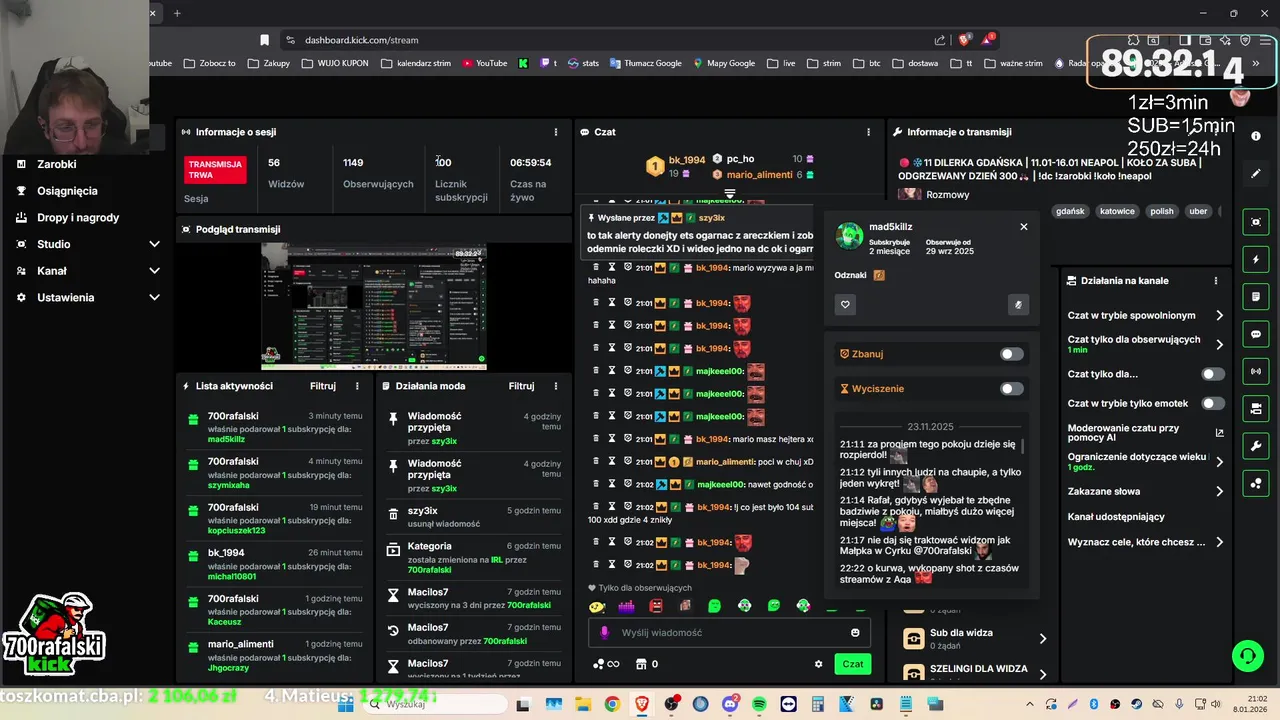Image resolution: width=1280 pixels, height=720 pixels.
Task: Click the Podgląd transmisji preview thumbnail
Action: tap(374, 307)
